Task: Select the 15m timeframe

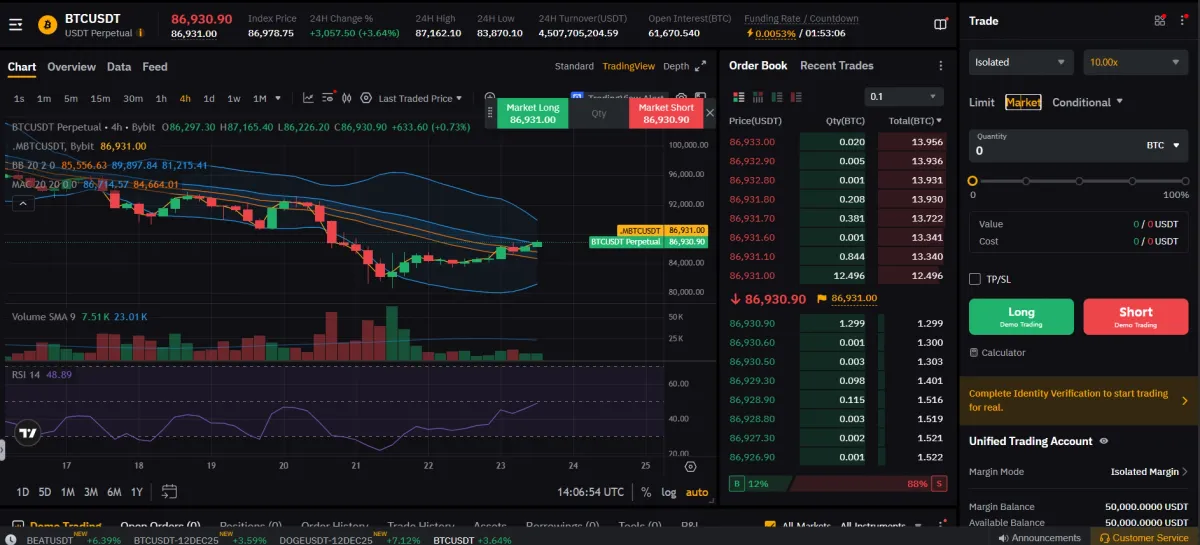Action: tap(100, 98)
